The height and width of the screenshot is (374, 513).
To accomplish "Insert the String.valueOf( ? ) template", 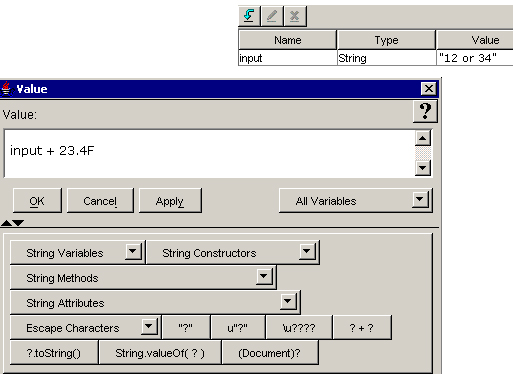I will (x=160, y=353).
